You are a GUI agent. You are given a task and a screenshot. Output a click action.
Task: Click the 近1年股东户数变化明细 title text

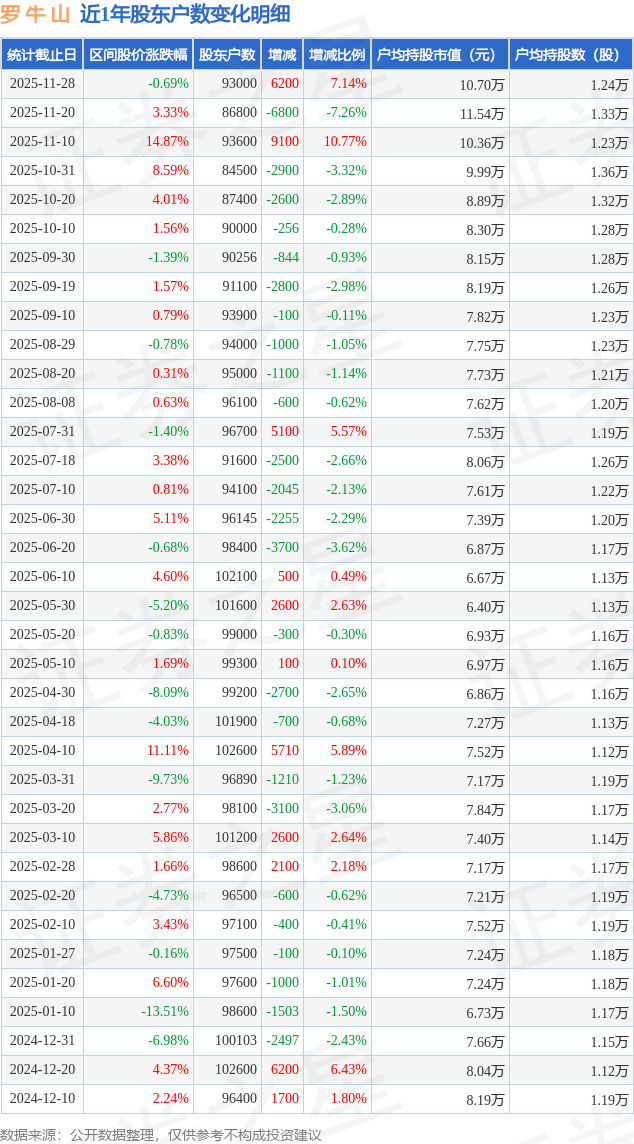(x=185, y=14)
